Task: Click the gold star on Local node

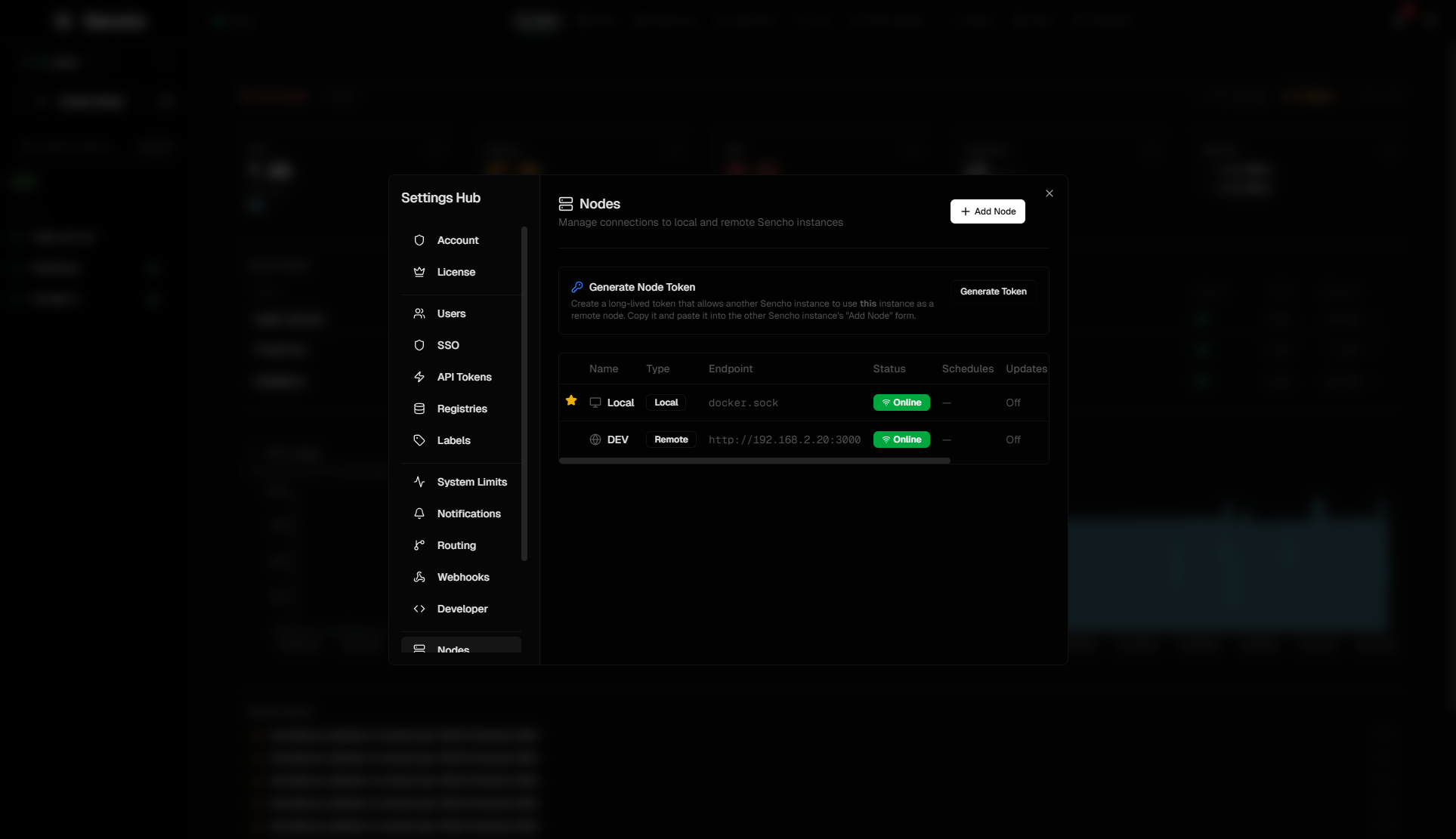Action: point(571,401)
